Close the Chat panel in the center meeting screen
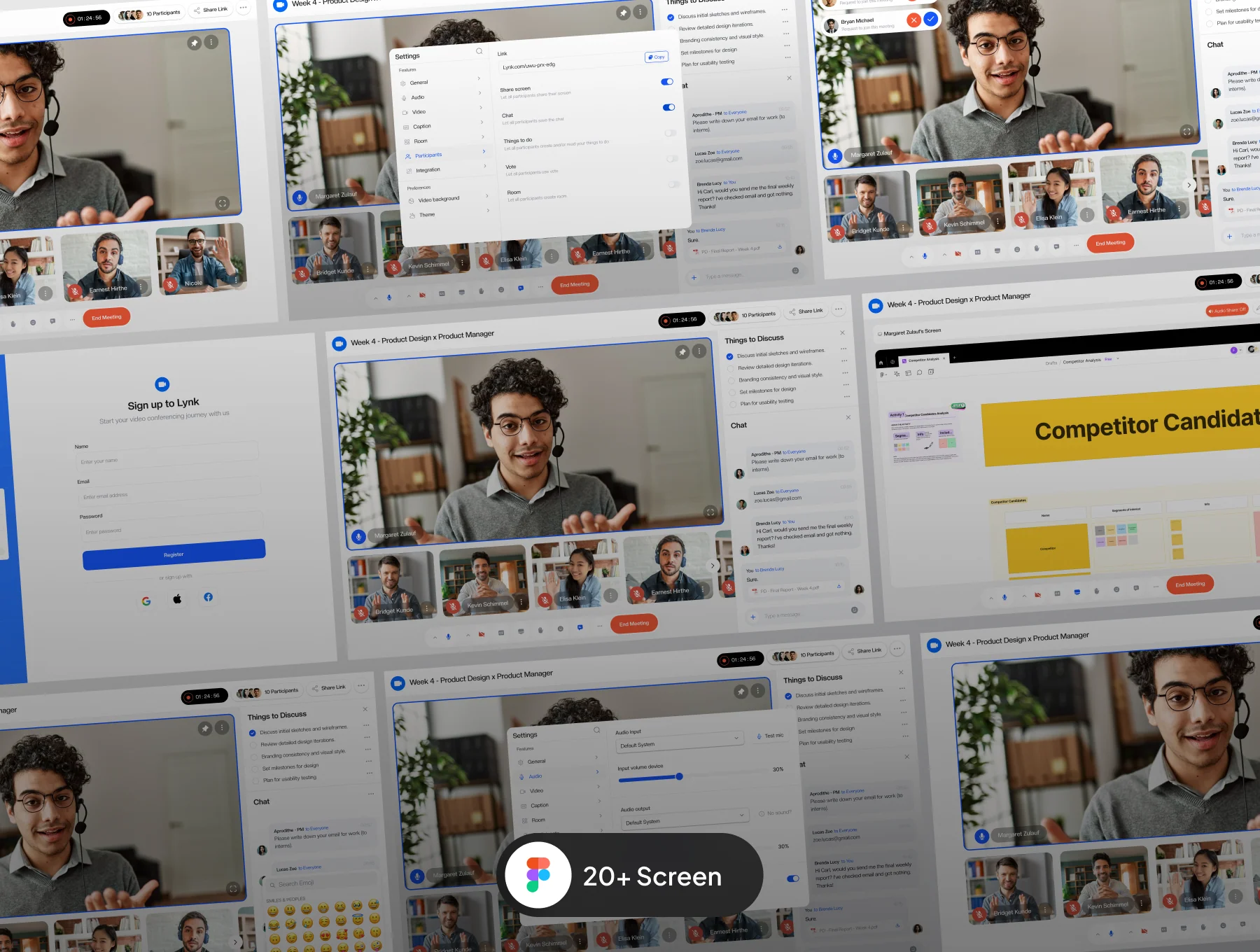Screen dimensions: 1260x952 [x=848, y=417]
